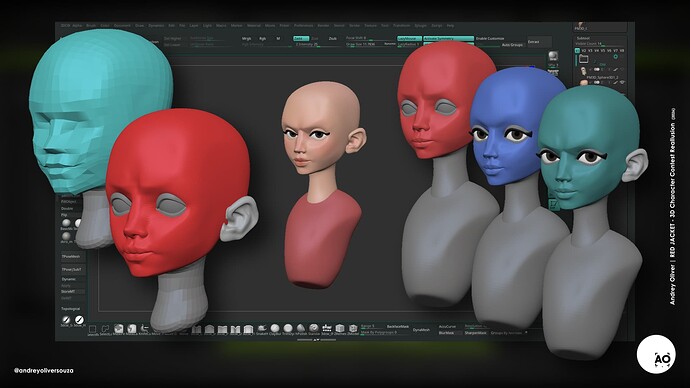Click the subtool folder icon
This screenshot has width=690, height=388.
pos(584,59)
